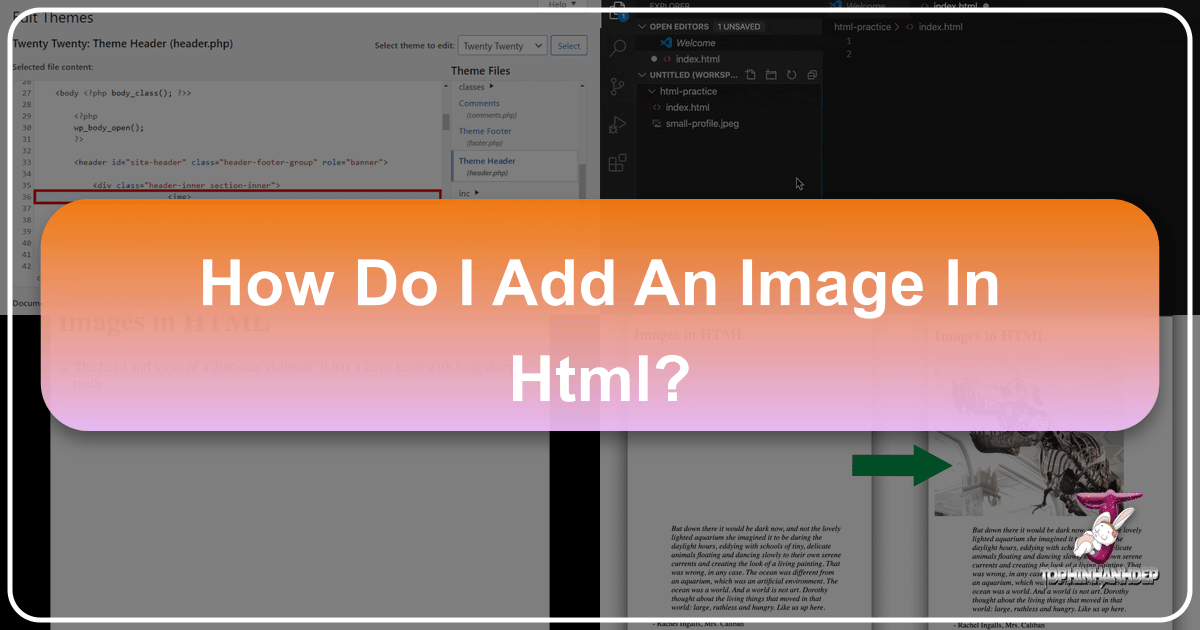Create a new file in the workspace

(x=752, y=75)
